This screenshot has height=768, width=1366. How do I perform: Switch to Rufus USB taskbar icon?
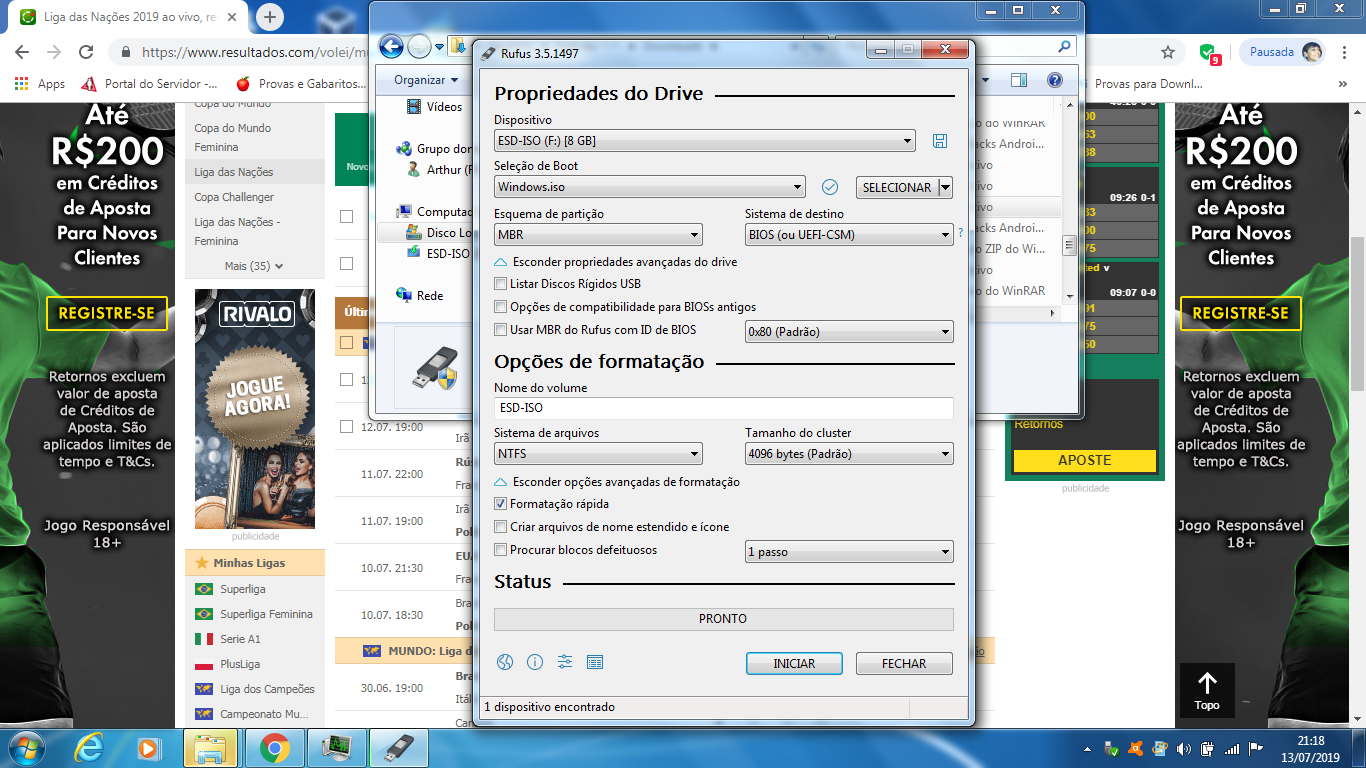point(399,747)
